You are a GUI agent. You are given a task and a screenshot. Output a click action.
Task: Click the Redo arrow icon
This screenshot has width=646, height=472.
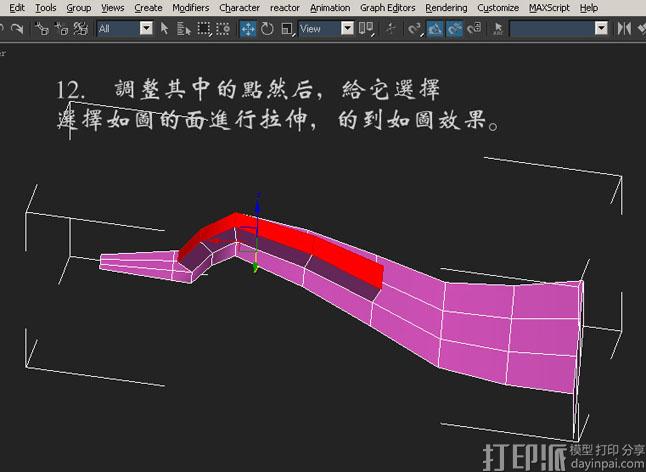coord(17,29)
